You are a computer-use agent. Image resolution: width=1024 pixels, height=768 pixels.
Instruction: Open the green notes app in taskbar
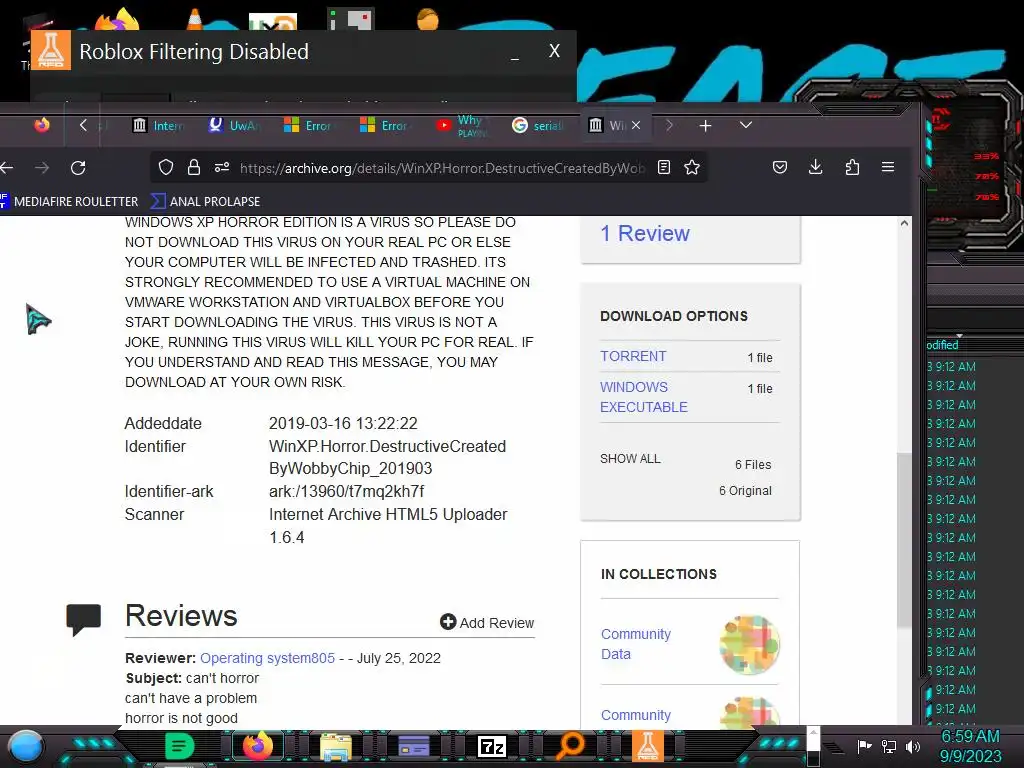tap(179, 746)
